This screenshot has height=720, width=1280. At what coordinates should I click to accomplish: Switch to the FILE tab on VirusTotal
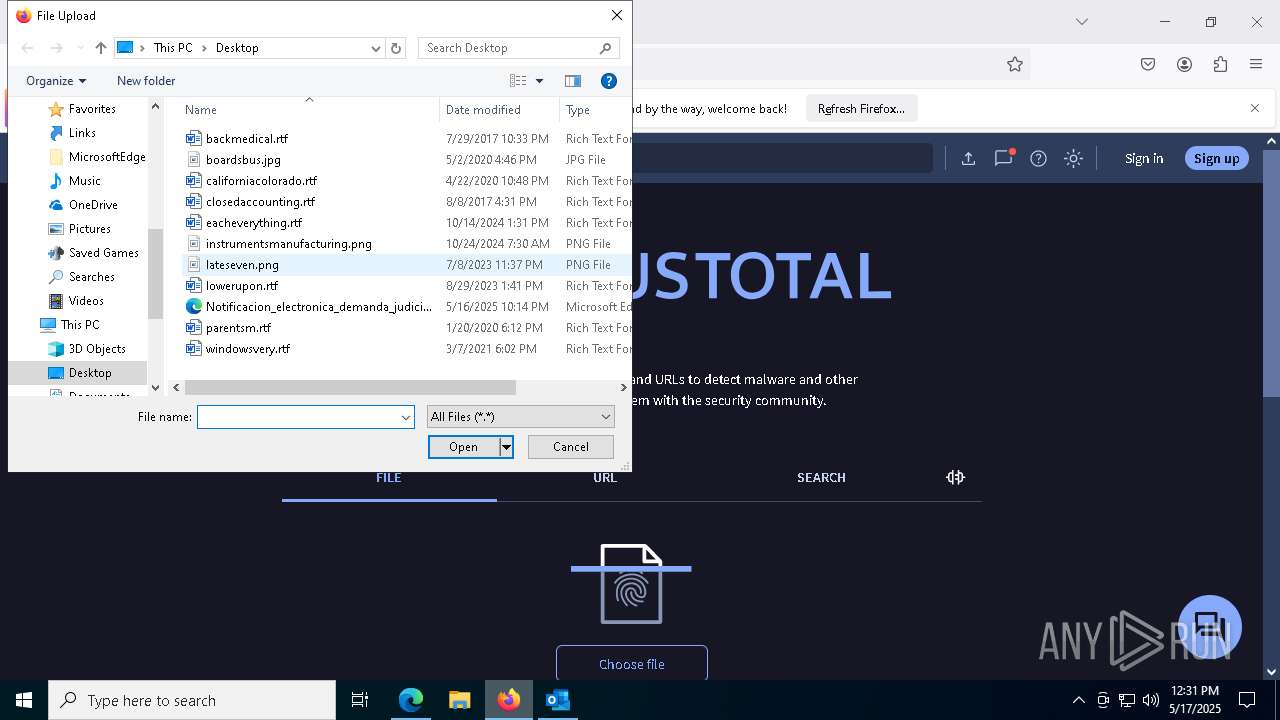click(x=389, y=477)
